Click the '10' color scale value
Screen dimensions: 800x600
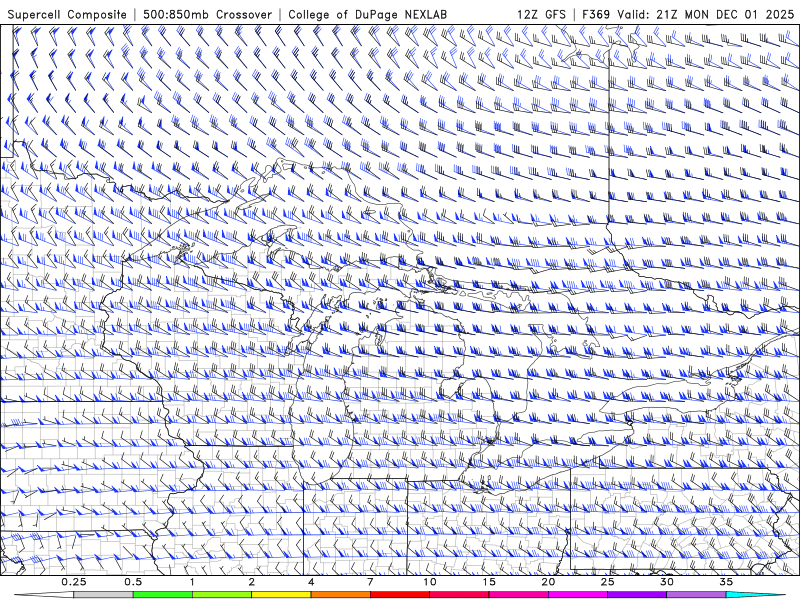pyautogui.click(x=430, y=582)
